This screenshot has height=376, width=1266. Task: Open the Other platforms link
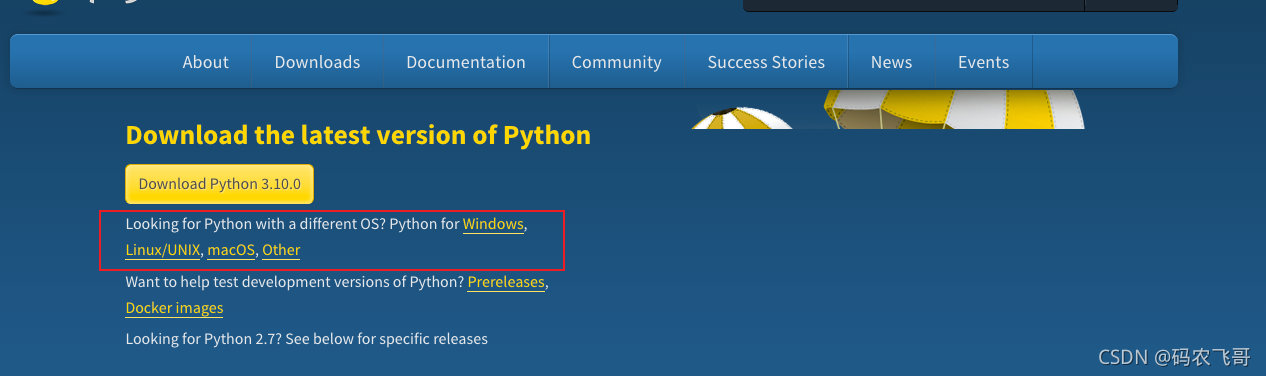tap(281, 250)
